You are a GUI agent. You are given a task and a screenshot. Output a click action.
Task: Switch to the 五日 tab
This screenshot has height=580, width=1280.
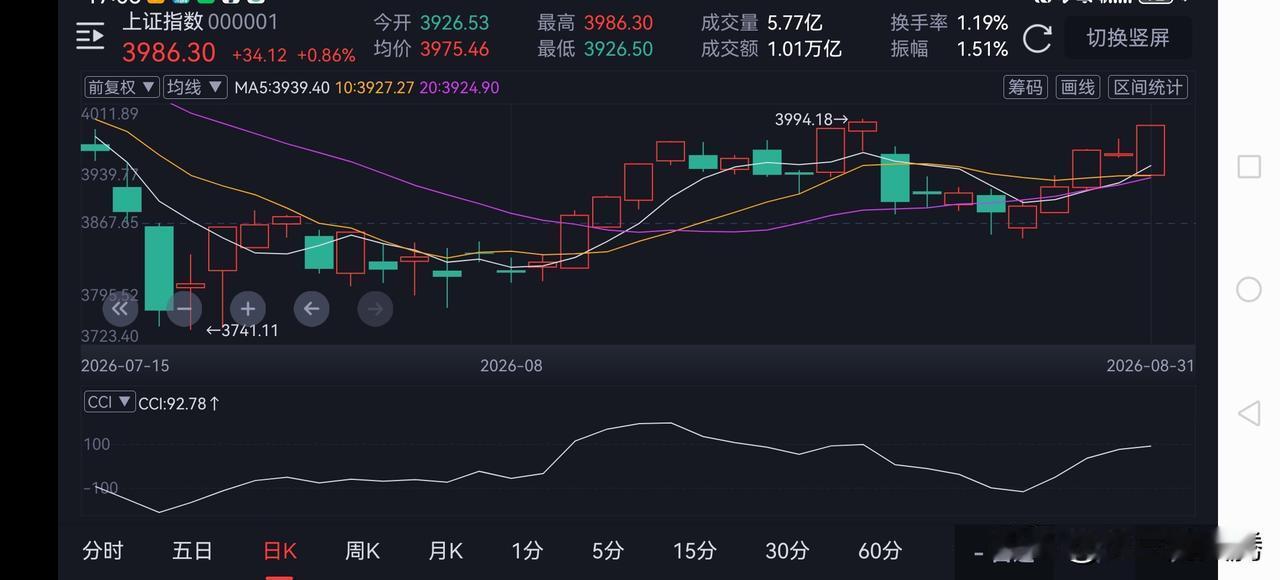192,550
